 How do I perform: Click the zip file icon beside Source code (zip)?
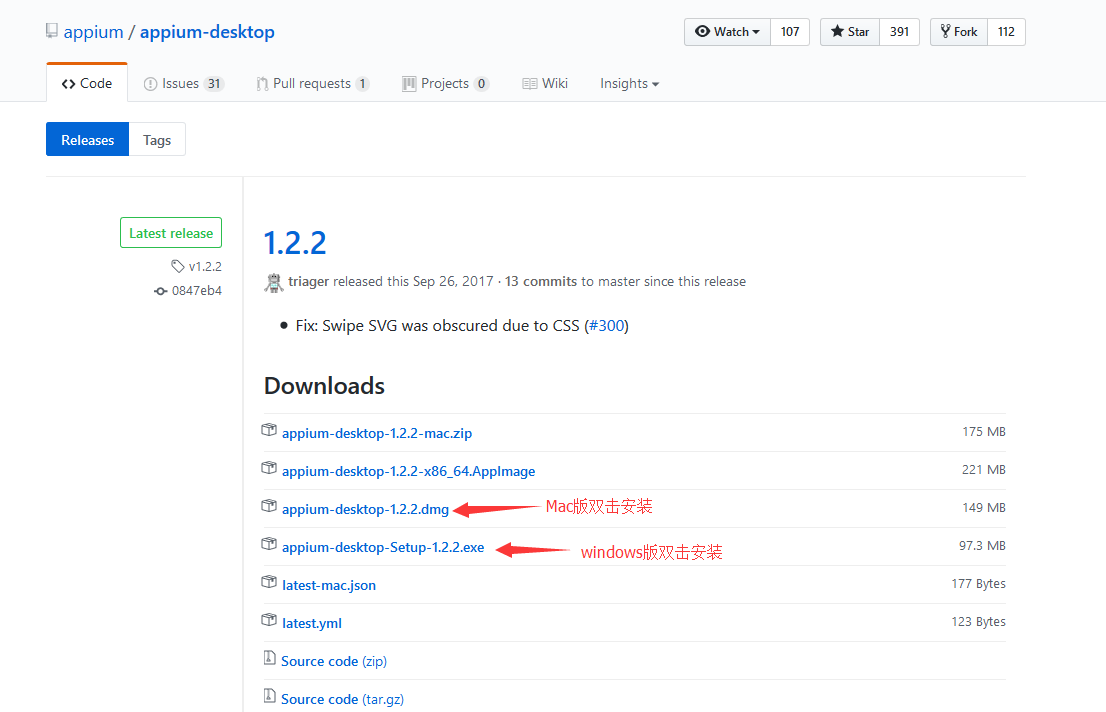(269, 658)
